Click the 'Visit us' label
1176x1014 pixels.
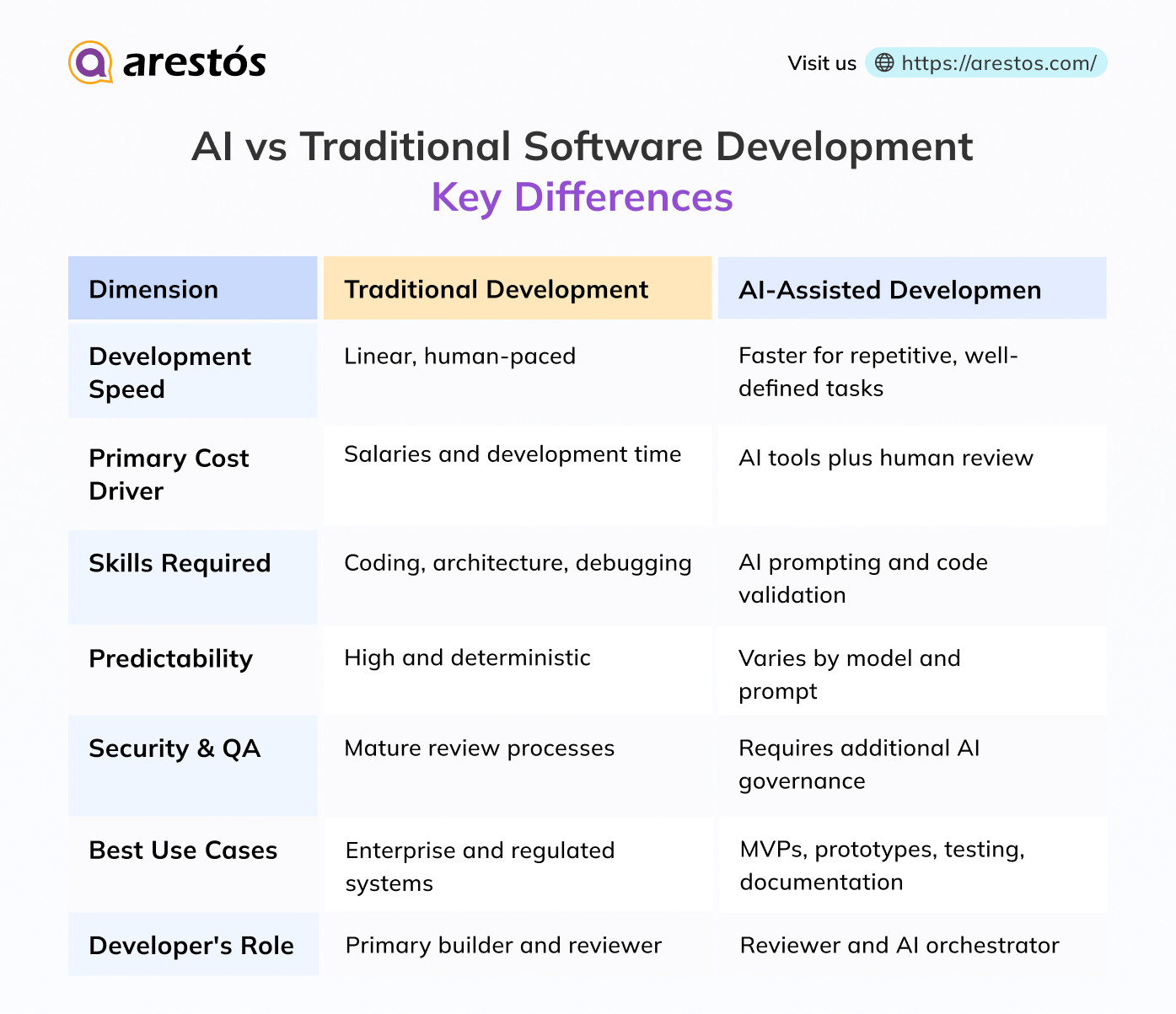822,63
